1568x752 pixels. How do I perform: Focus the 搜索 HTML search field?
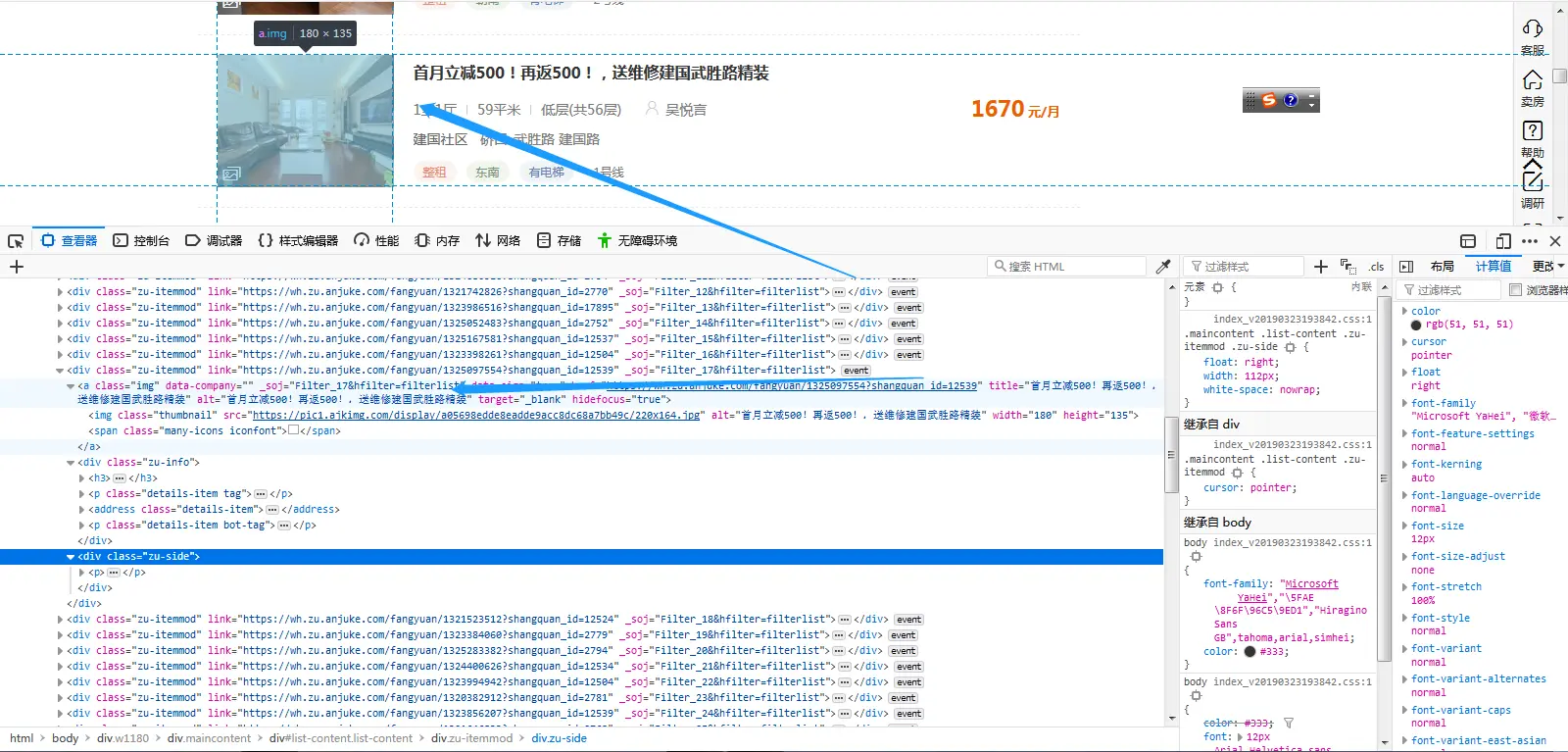pos(1066,267)
